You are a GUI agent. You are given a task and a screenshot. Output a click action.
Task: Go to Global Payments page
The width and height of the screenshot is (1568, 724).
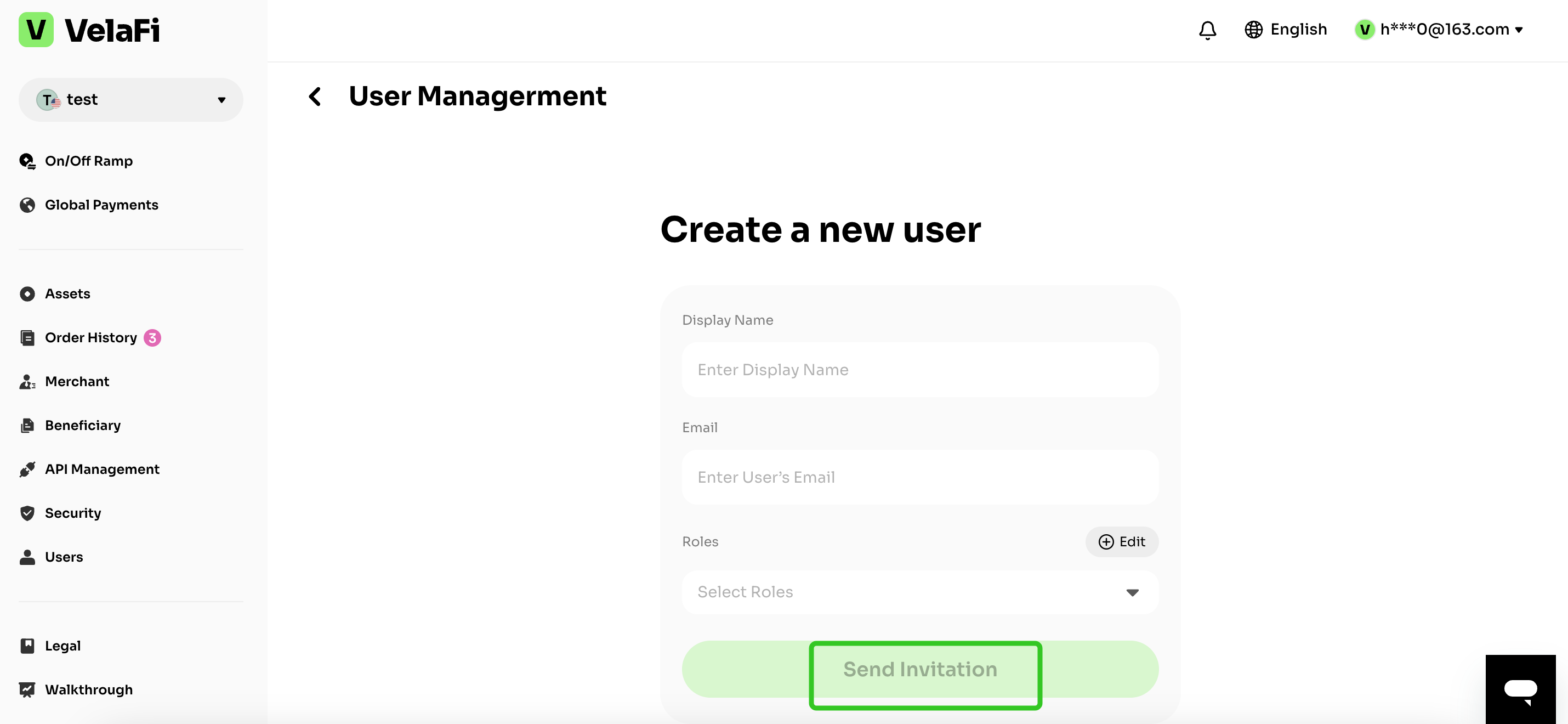tap(101, 205)
